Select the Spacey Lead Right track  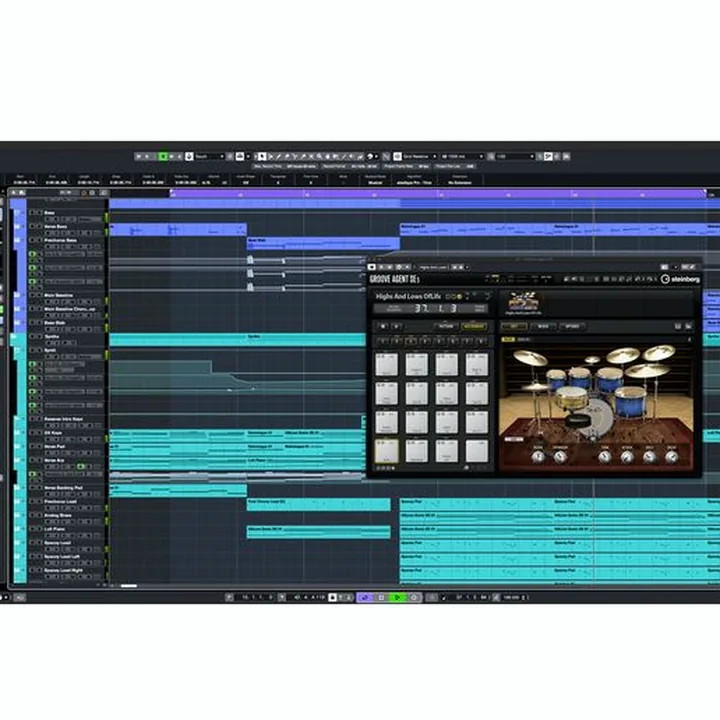click(63, 570)
